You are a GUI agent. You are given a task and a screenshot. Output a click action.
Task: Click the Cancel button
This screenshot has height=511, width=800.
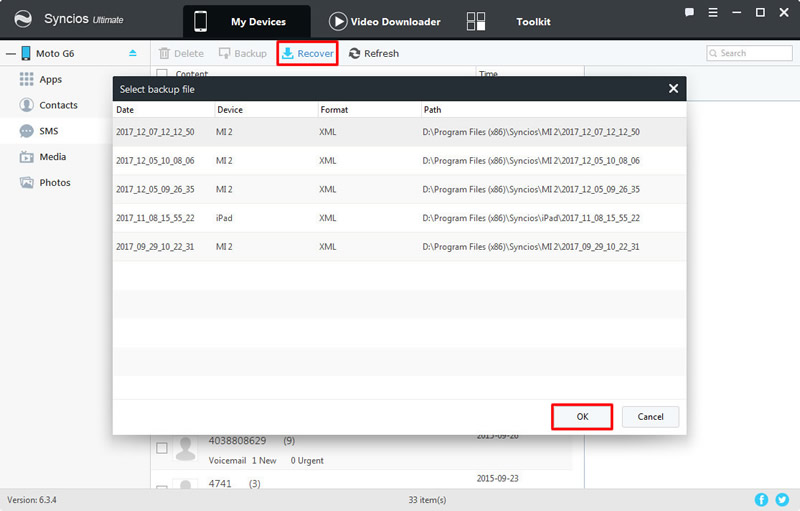pyautogui.click(x=651, y=417)
